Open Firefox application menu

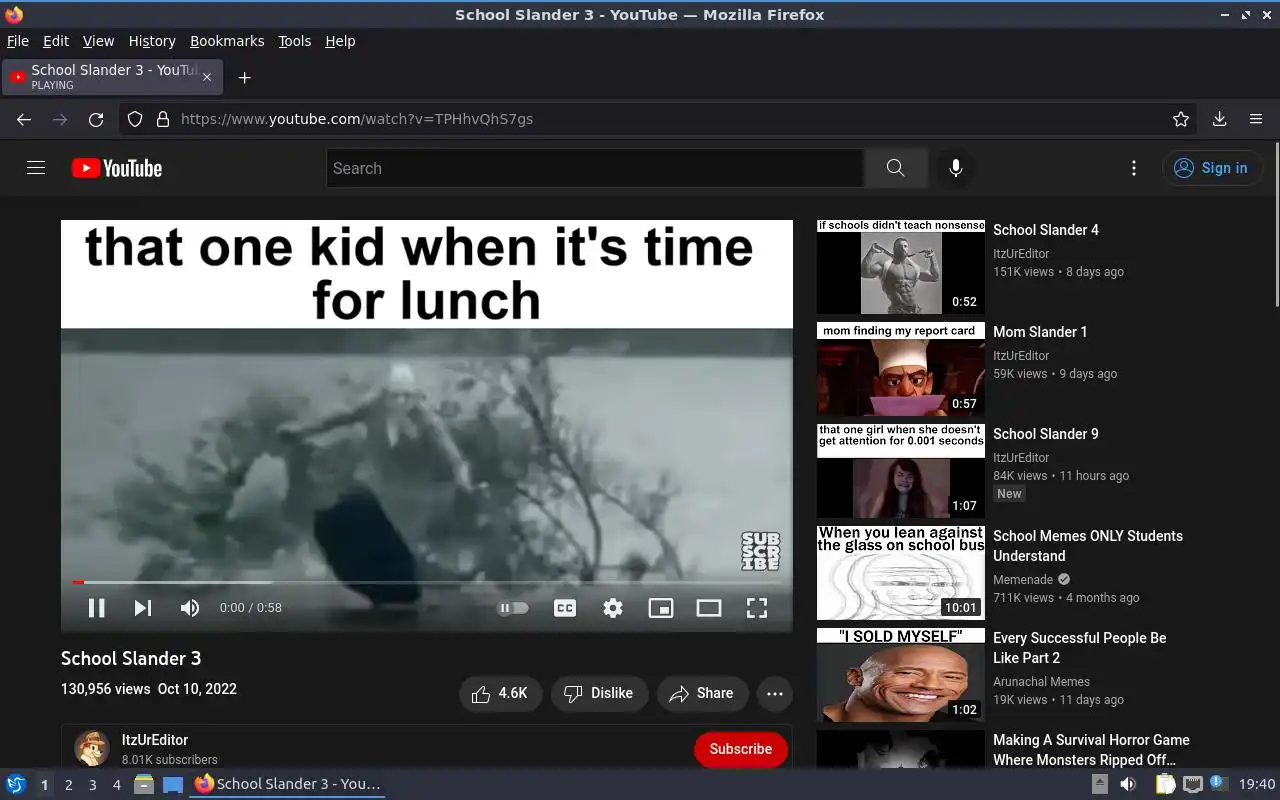[x=1256, y=119]
